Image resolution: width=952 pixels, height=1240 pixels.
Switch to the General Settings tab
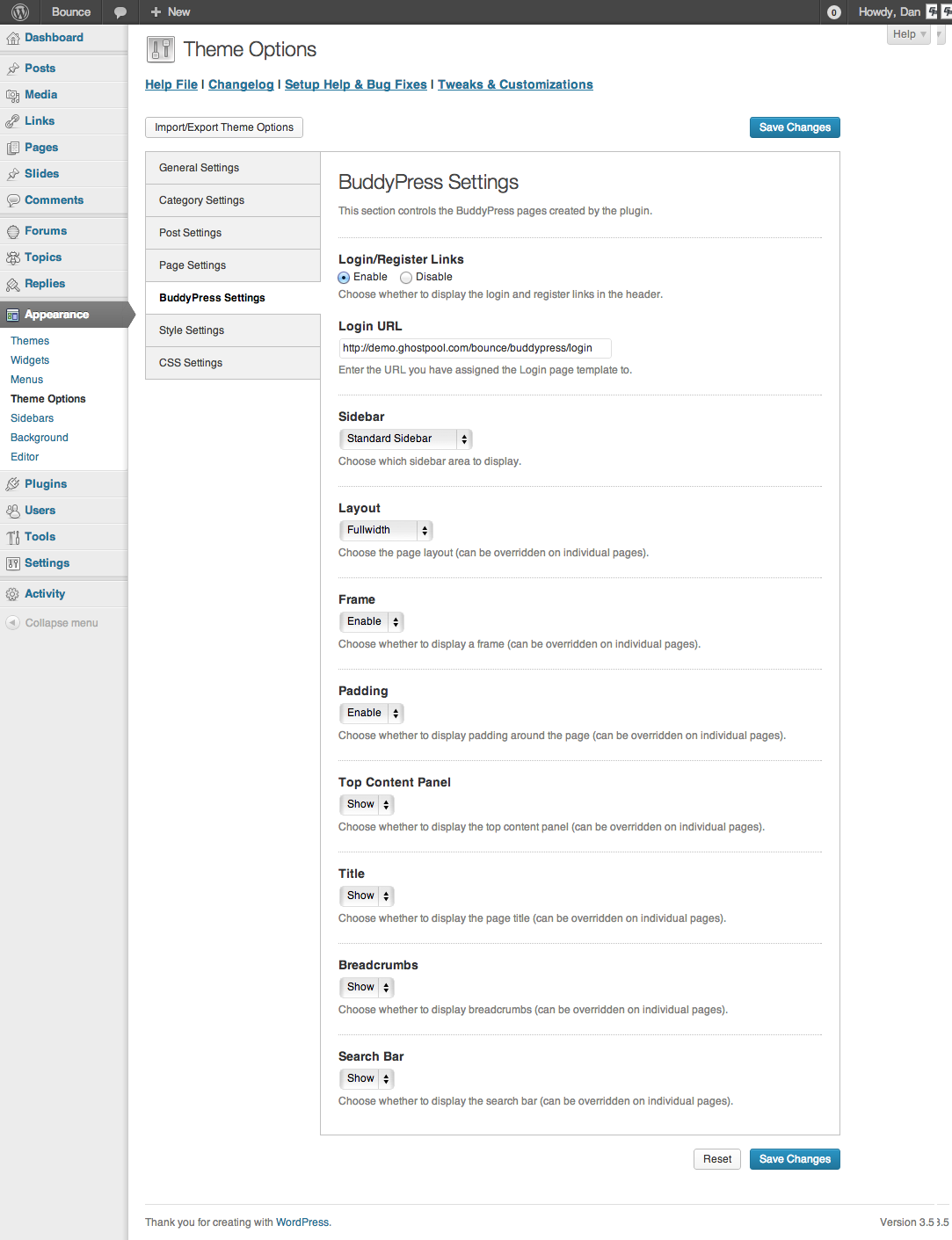(x=199, y=168)
